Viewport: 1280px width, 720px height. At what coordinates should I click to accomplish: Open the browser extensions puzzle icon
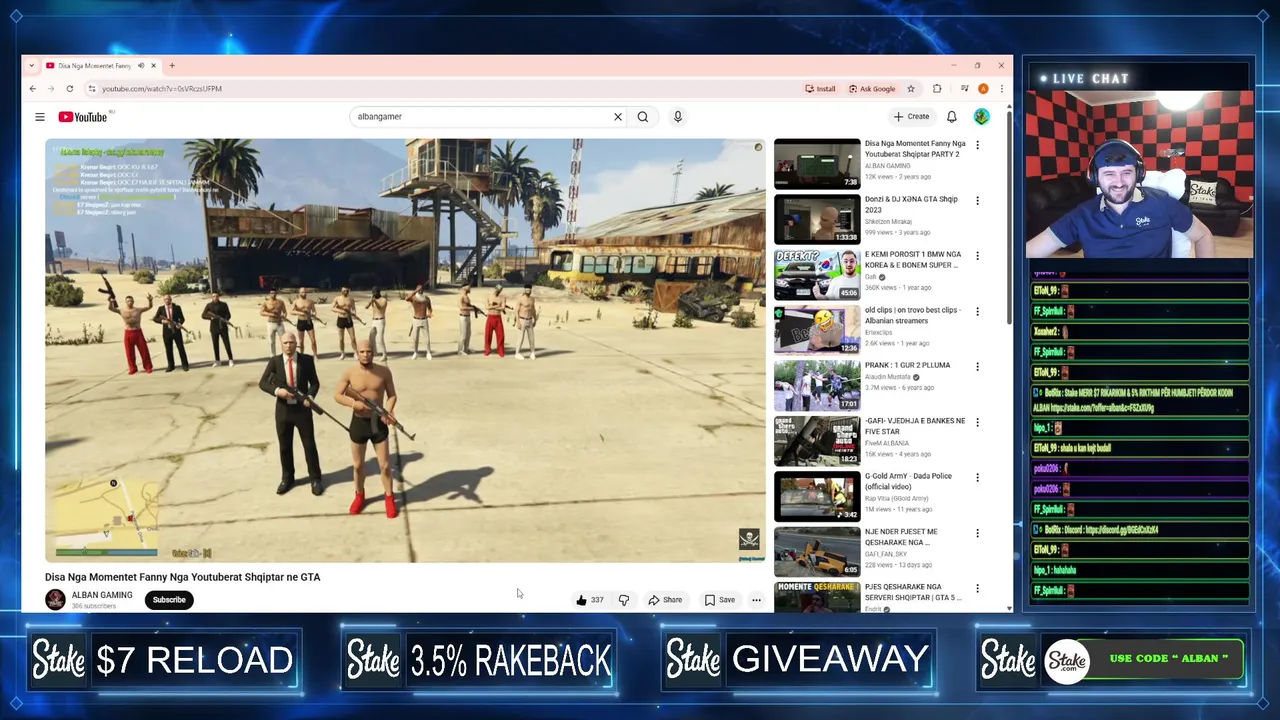937,89
